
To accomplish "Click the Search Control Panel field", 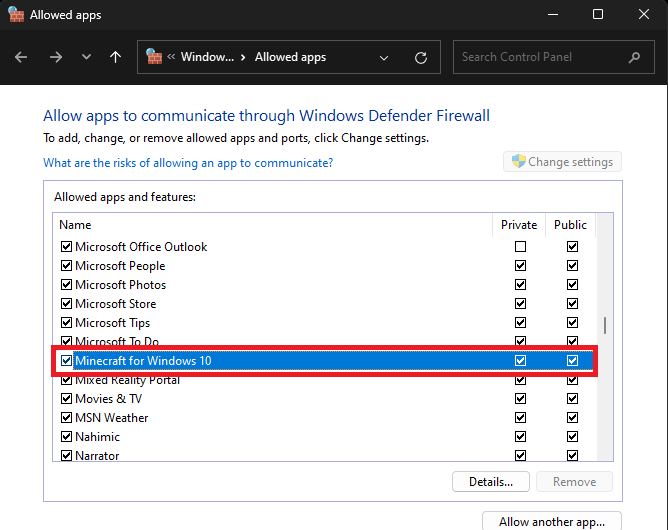I will coord(540,57).
